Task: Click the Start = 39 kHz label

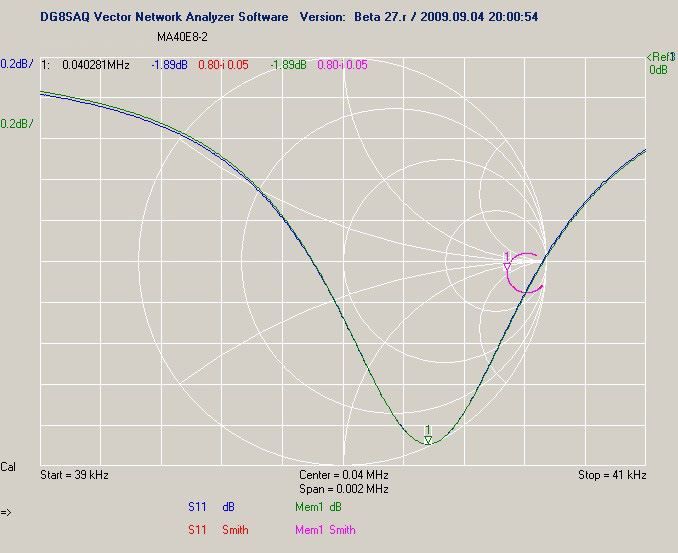Action: tap(74, 475)
